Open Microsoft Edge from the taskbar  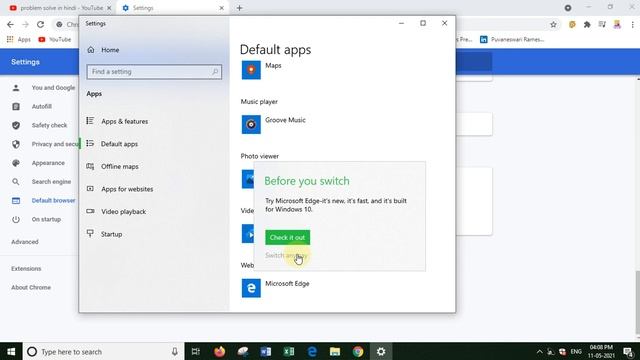[312, 351]
